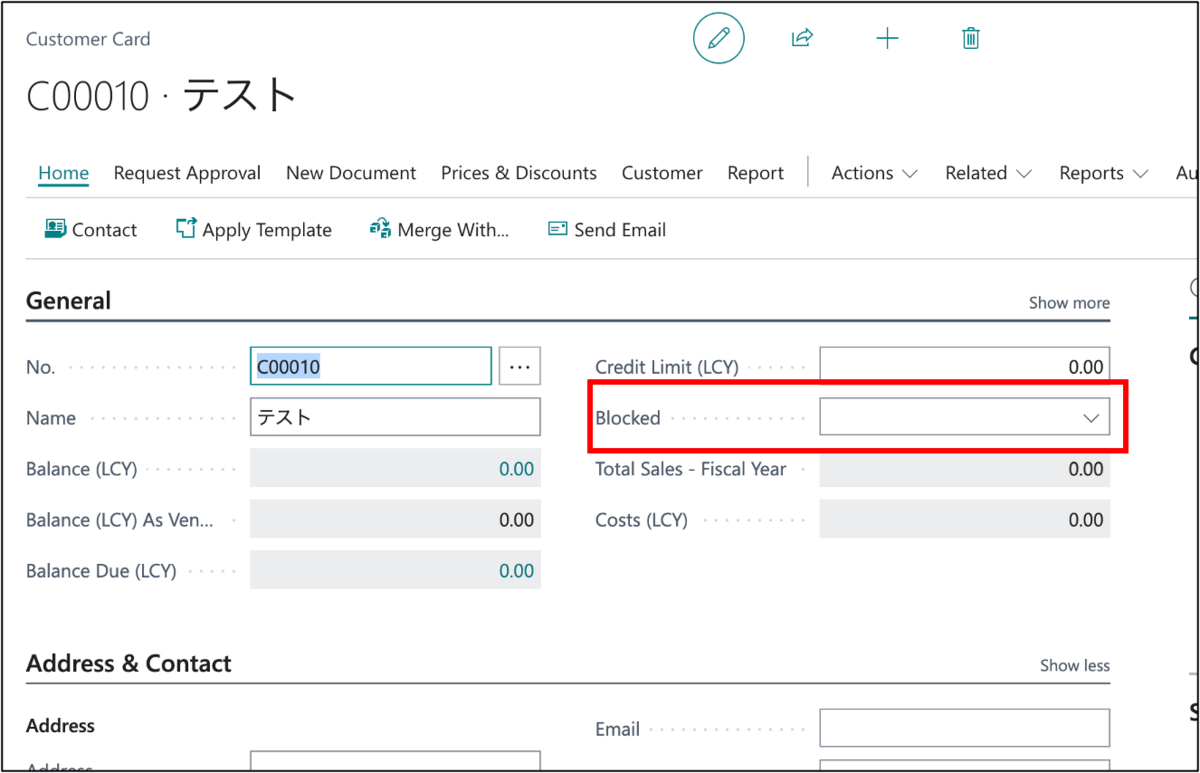Screen dimensions: 1200x773
Task: Expand the Reports chevron
Action: [1141, 172]
